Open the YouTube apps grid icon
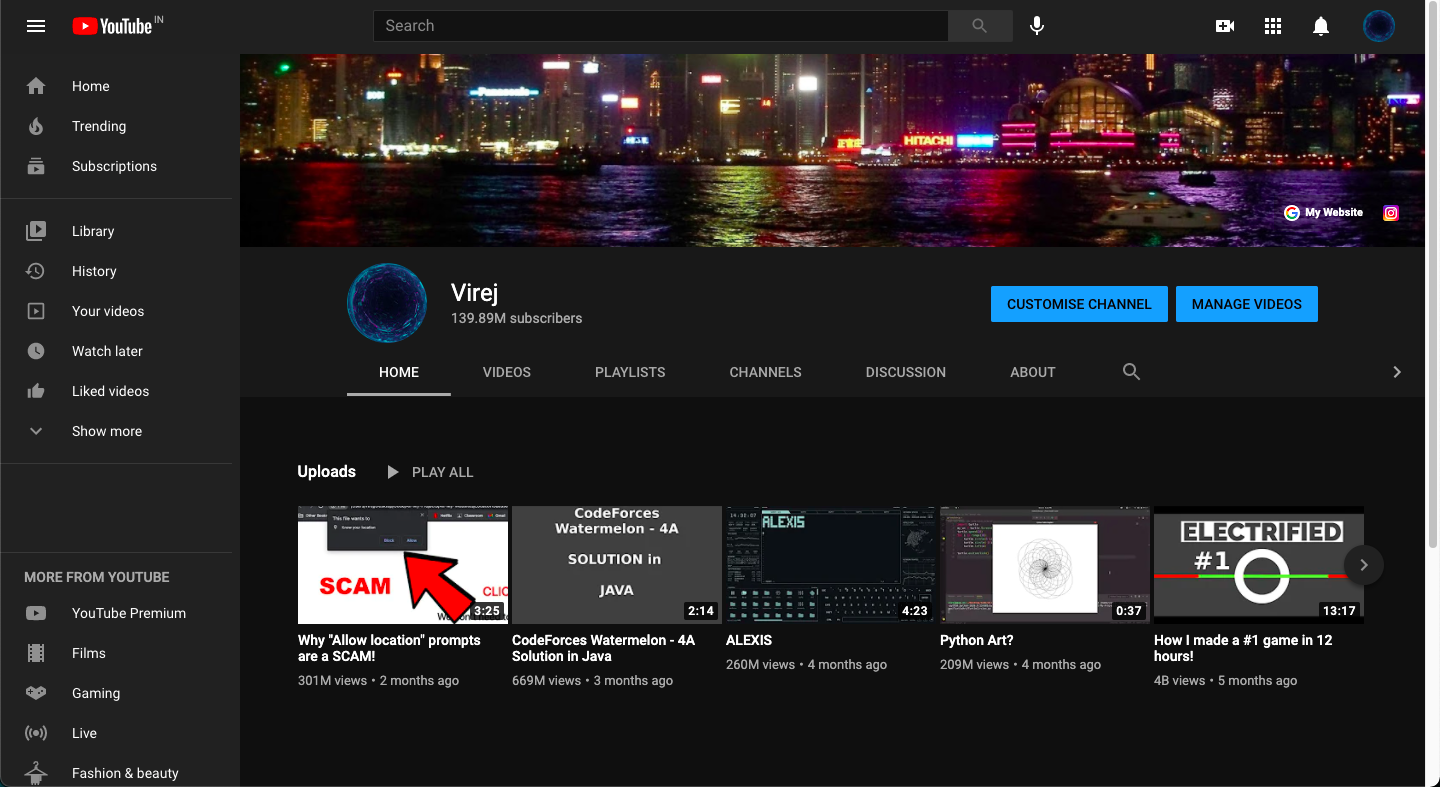This screenshot has width=1440, height=787. pyautogui.click(x=1272, y=25)
